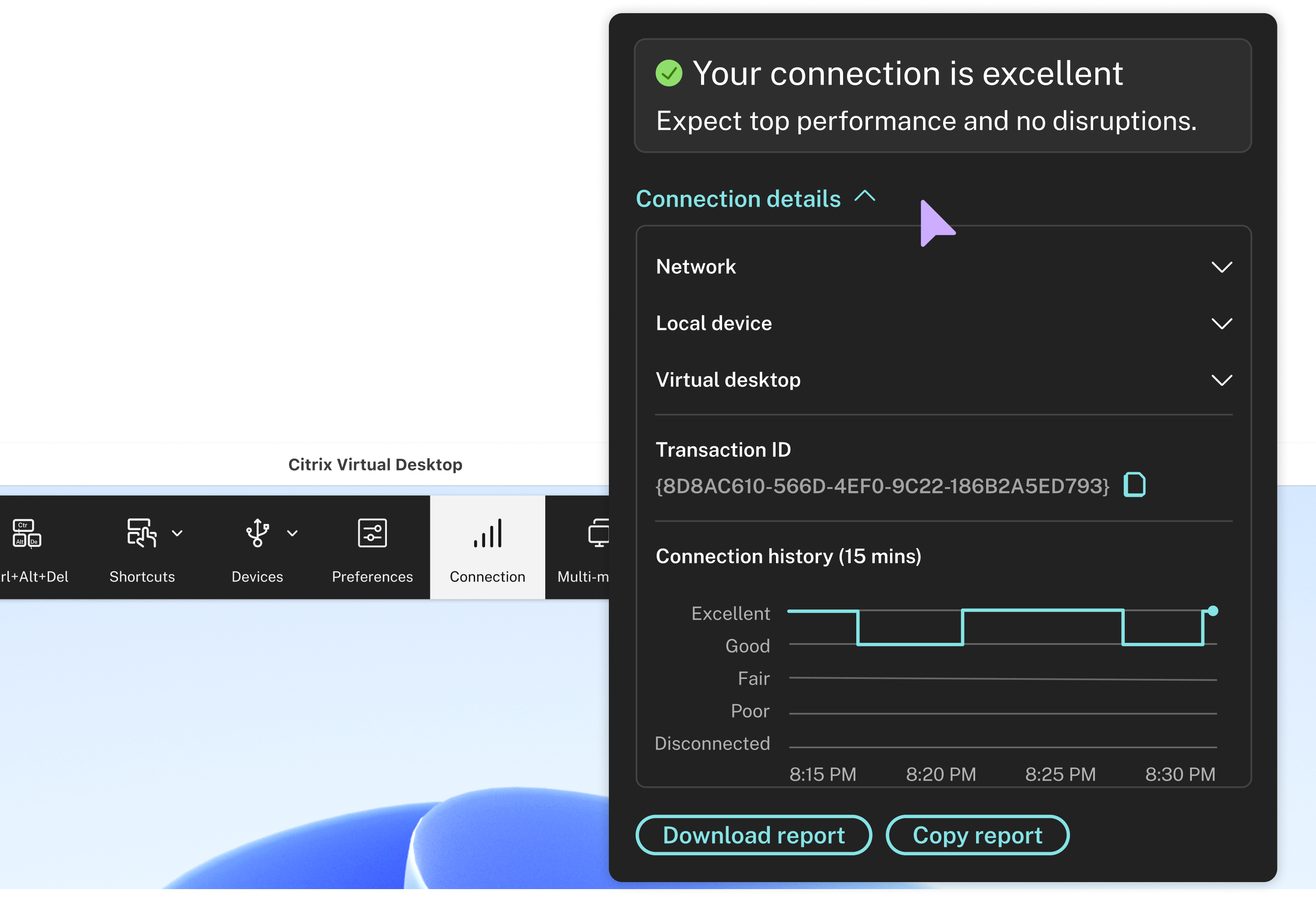Click the 'Expect top performance and no disruptions.' message
1316x897 pixels.
click(926, 121)
